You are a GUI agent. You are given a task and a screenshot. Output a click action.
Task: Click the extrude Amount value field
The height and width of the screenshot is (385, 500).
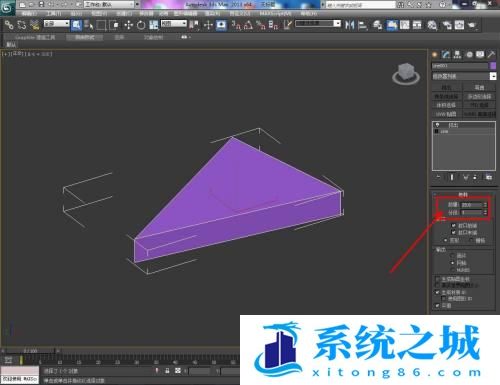471,205
